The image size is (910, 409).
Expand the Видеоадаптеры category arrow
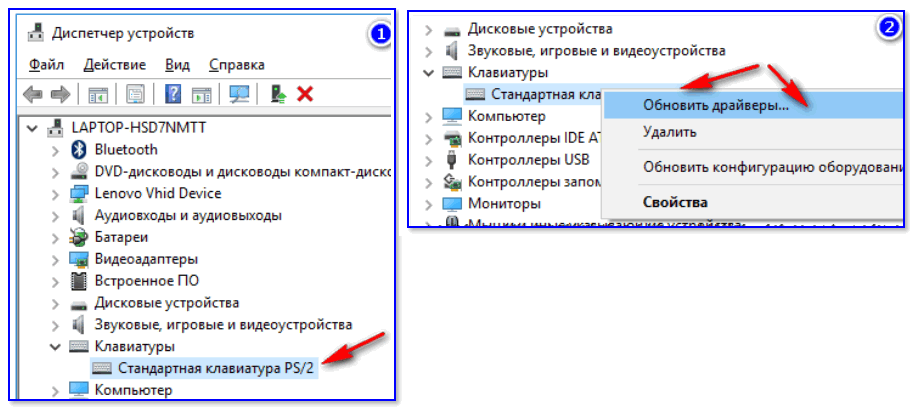click(57, 259)
